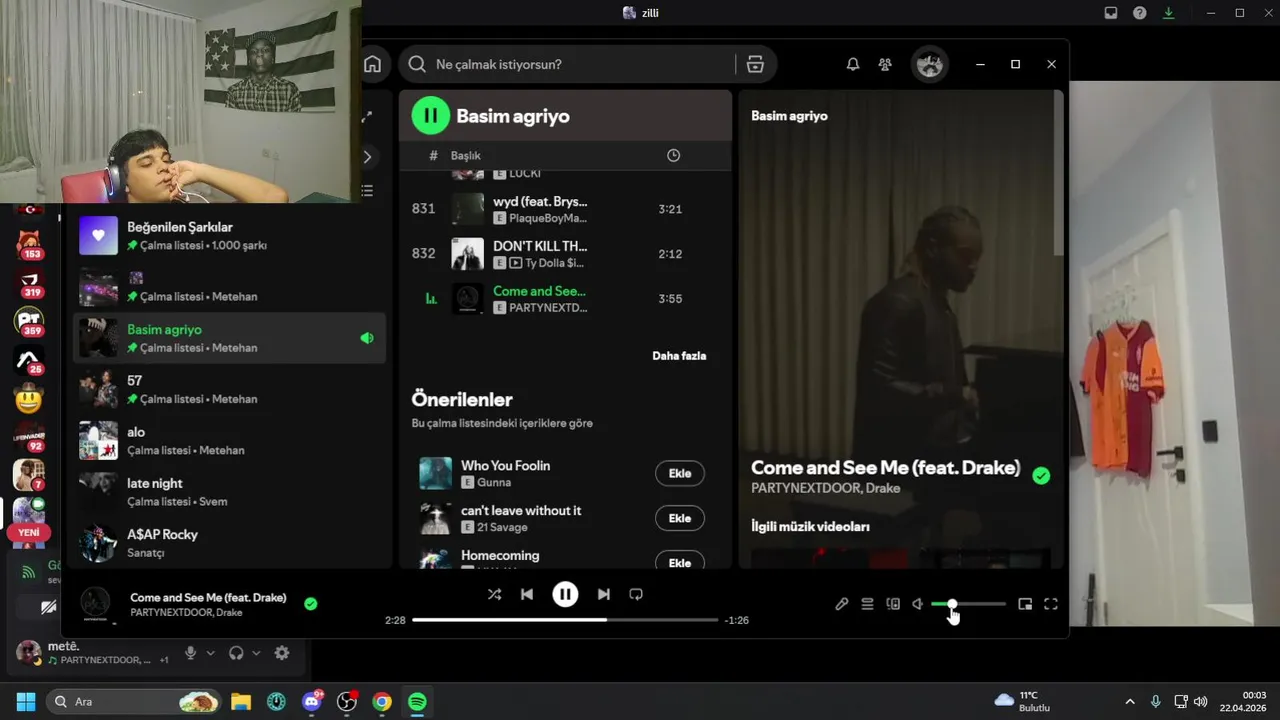This screenshot has height=720, width=1280.
Task: Toggle remaining time display -1:26
Action: coord(737,620)
